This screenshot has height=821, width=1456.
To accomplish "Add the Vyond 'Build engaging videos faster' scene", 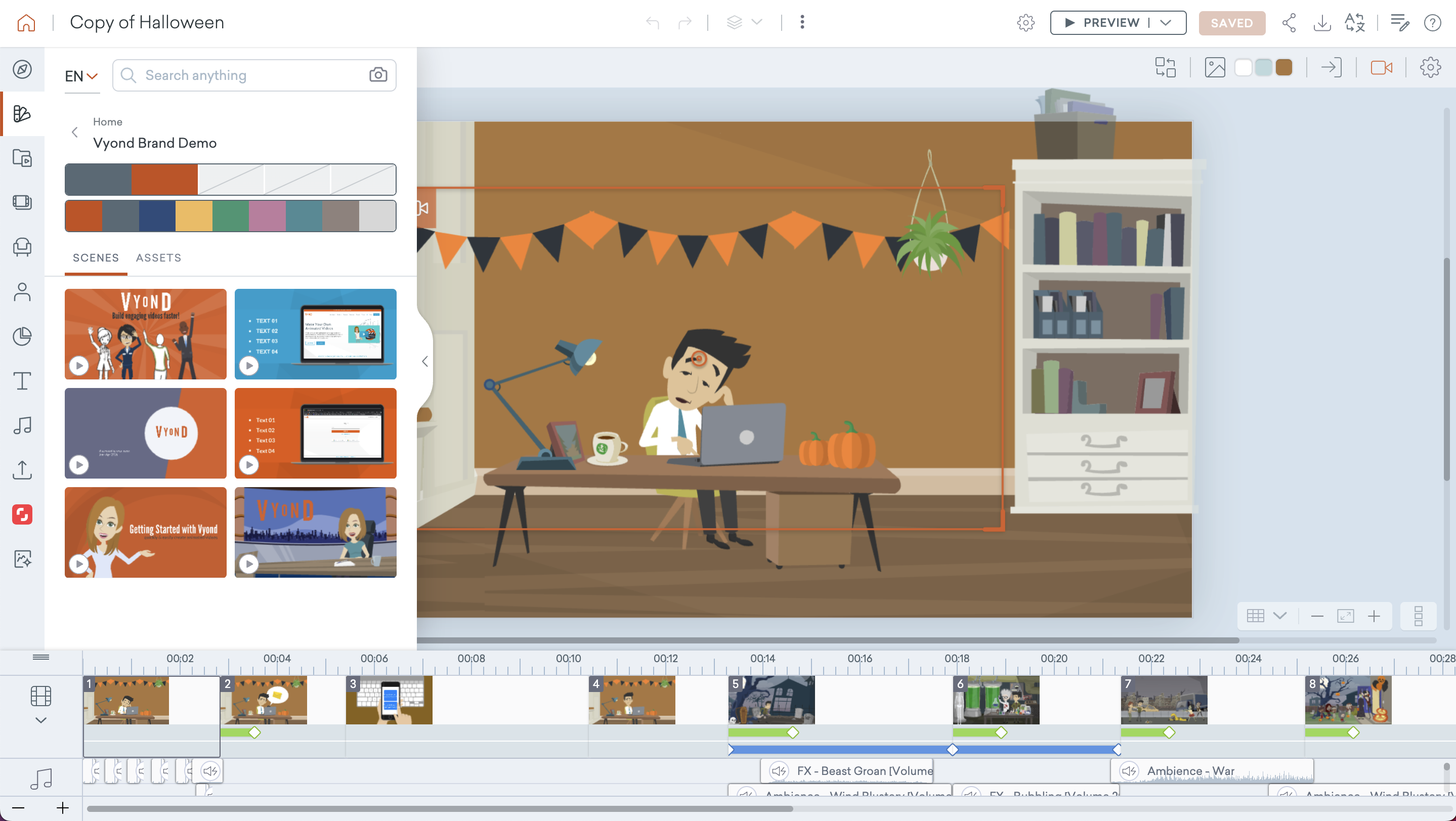I will click(145, 334).
